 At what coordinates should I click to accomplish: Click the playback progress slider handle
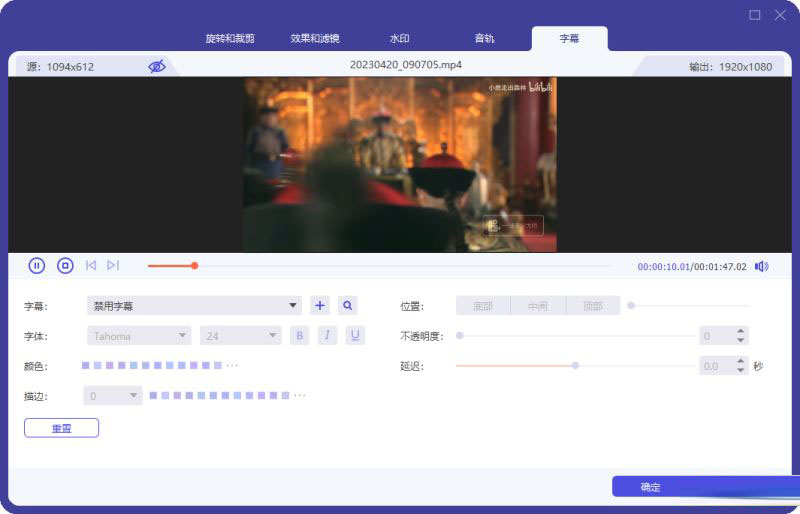tap(194, 265)
